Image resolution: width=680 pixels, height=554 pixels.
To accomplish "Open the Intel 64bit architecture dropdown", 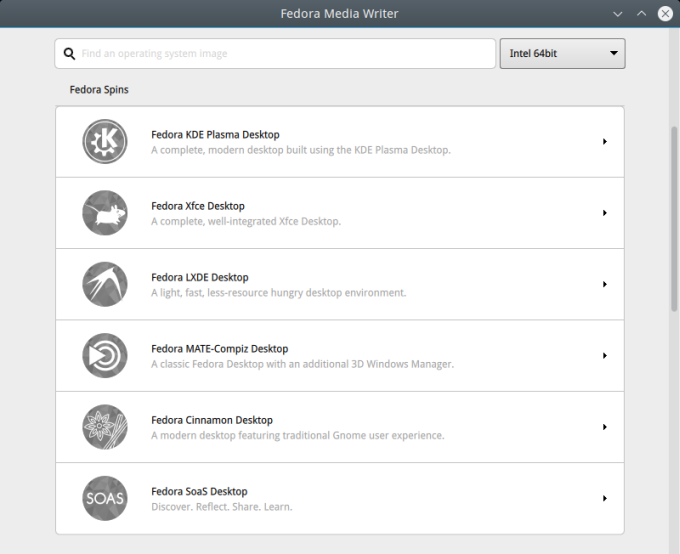I will tap(562, 54).
